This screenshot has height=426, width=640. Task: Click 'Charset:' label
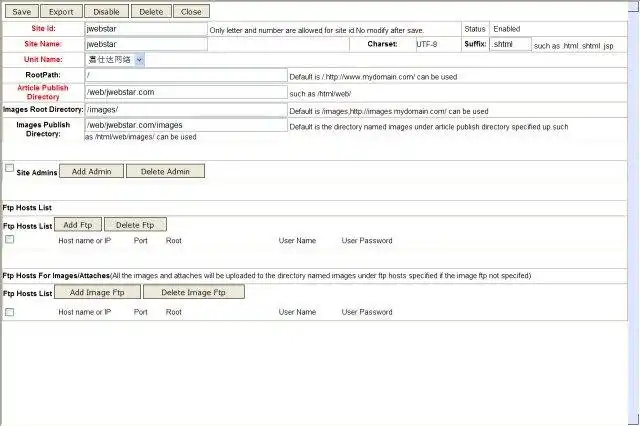coord(382,44)
